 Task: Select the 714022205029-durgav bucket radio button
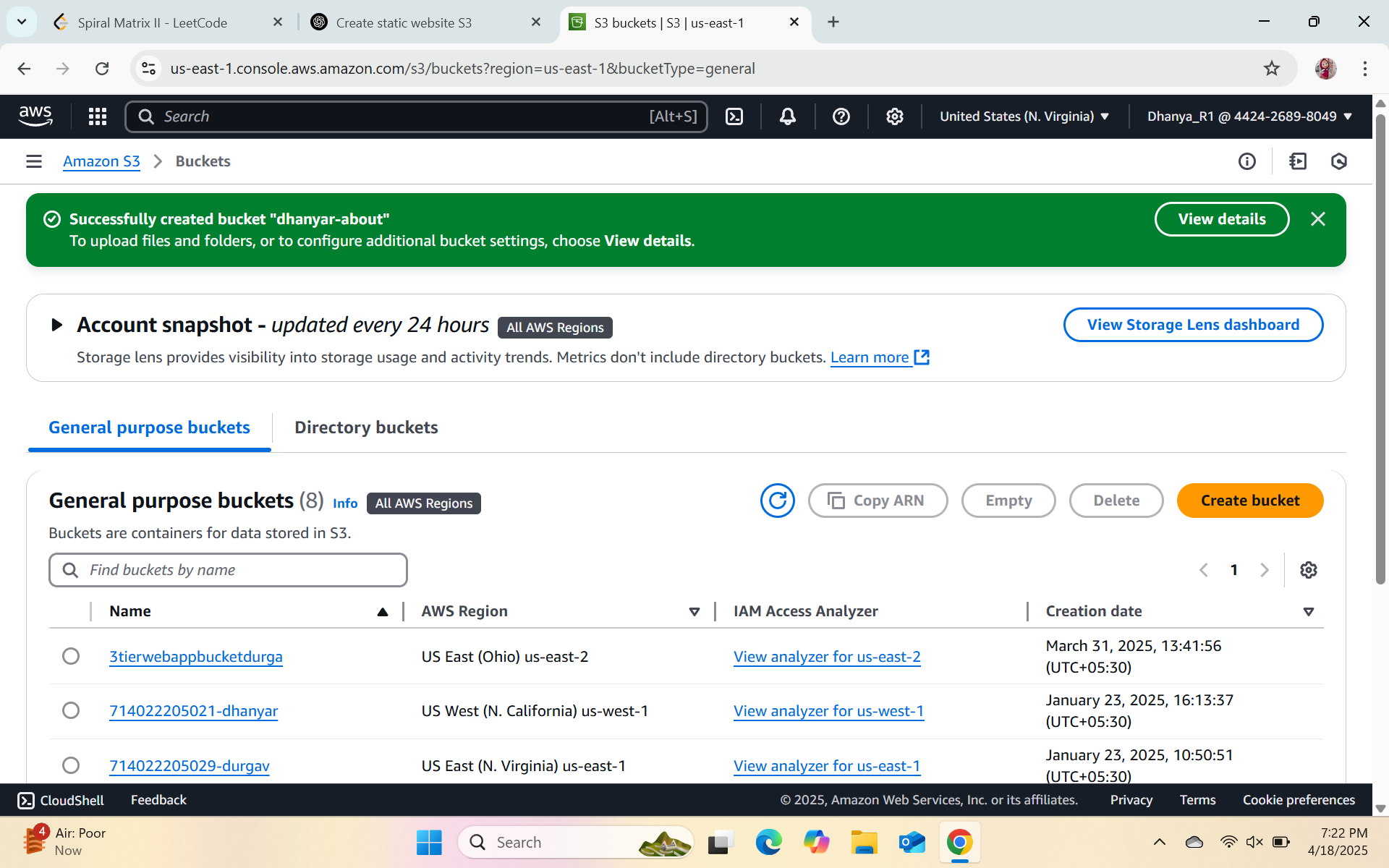pos(71,765)
